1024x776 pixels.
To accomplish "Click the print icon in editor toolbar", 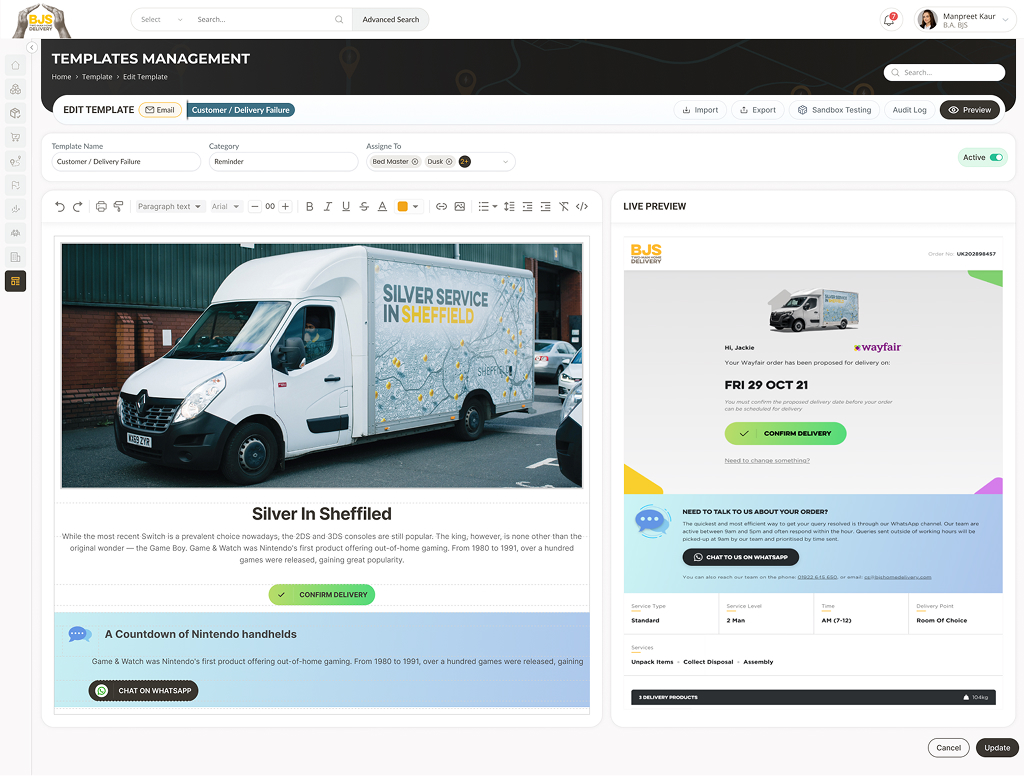I will 101,207.
